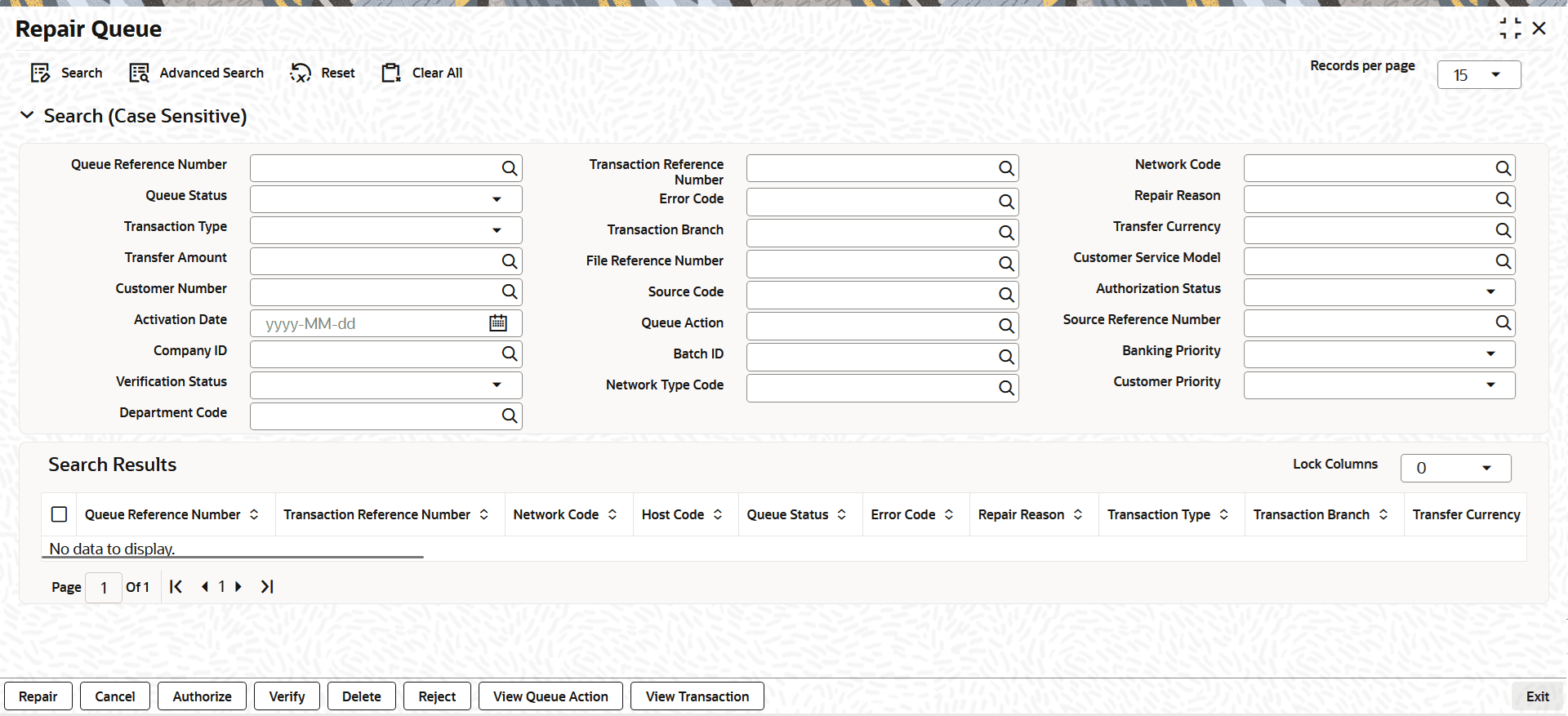Viewport: 1568px width, 716px height.
Task: Go to next results page arrow
Action: coord(238,587)
